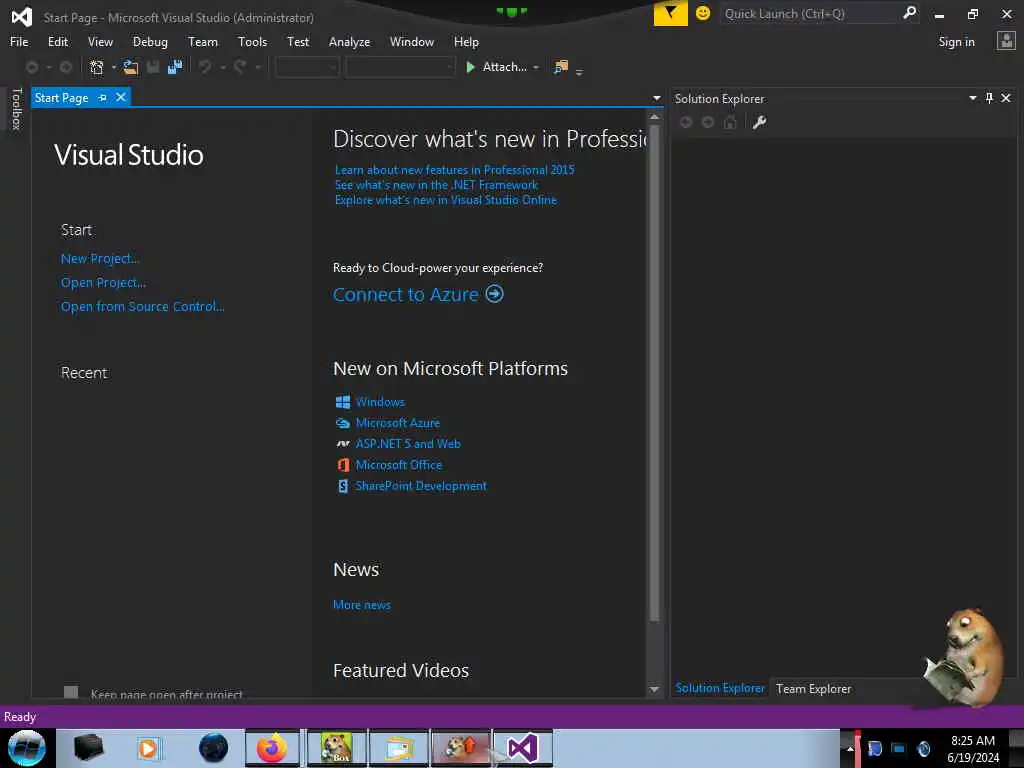The image size is (1024, 768).
Task: Click the More news link
Action: click(x=362, y=605)
